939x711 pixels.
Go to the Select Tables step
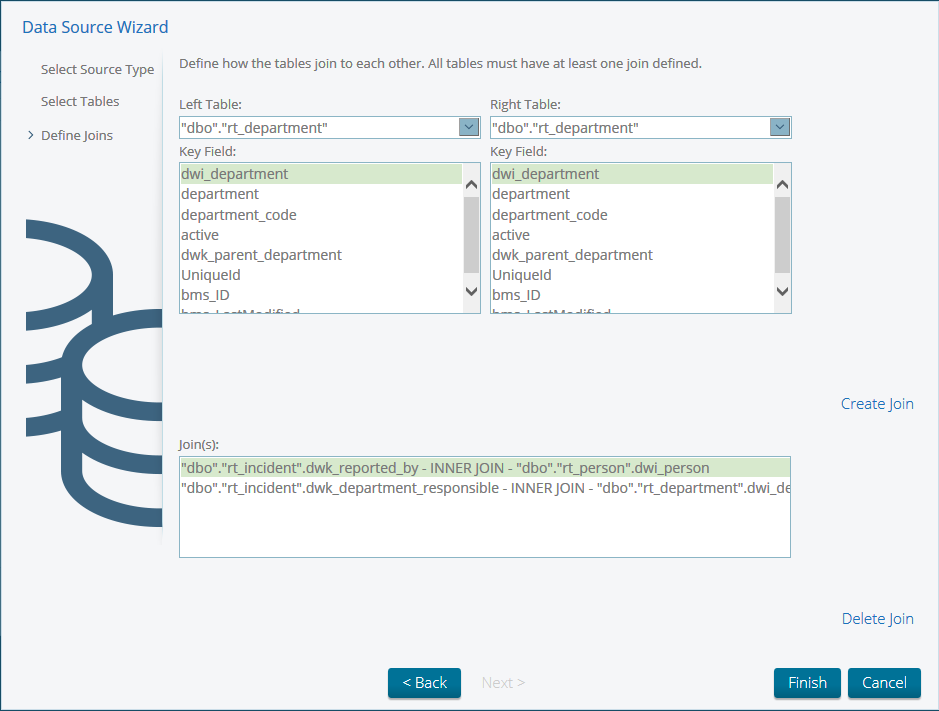80,101
